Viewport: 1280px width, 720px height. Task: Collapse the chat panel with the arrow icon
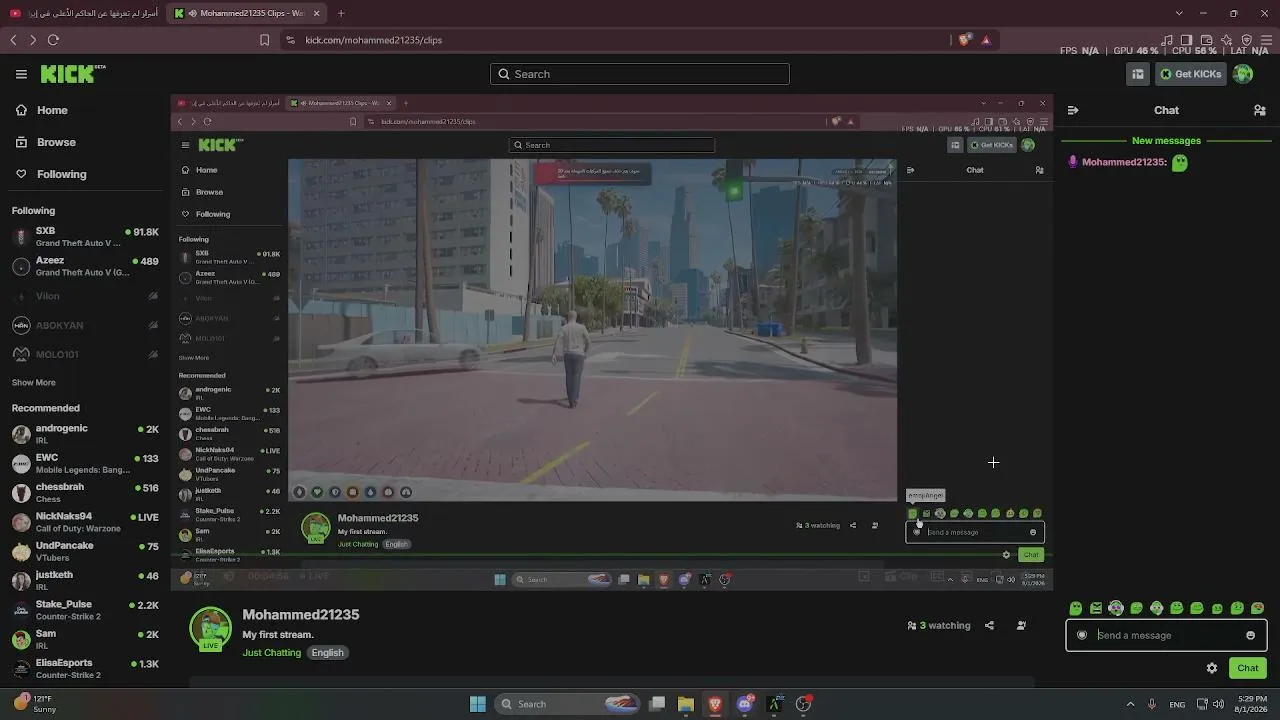(1073, 110)
